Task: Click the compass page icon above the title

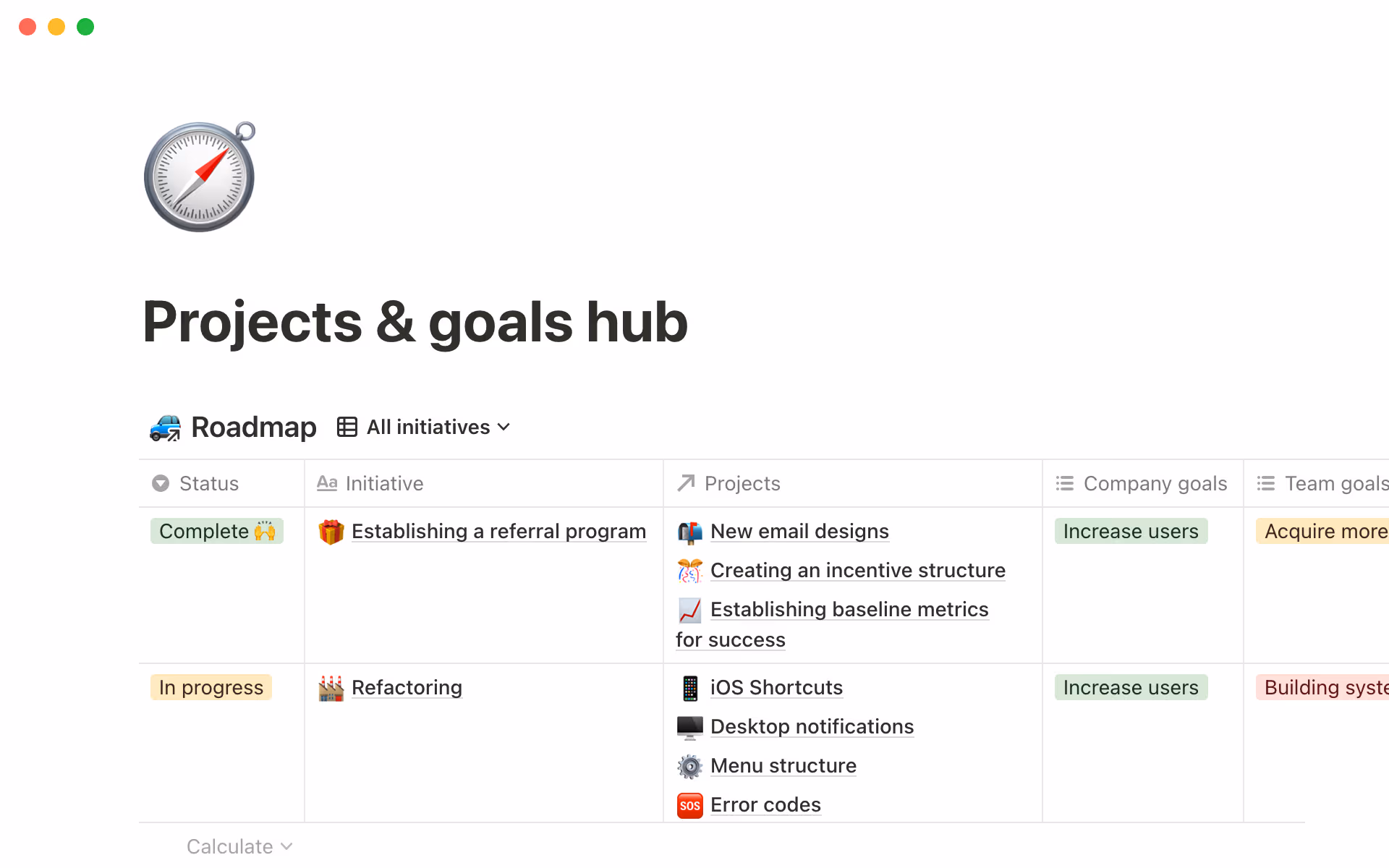Action: tap(200, 177)
